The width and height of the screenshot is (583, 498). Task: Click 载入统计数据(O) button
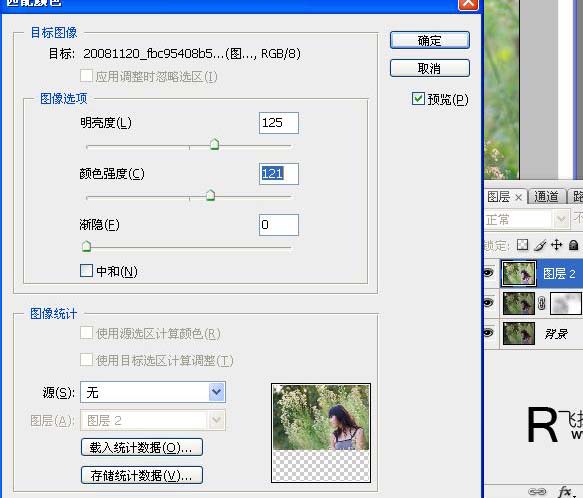click(142, 447)
